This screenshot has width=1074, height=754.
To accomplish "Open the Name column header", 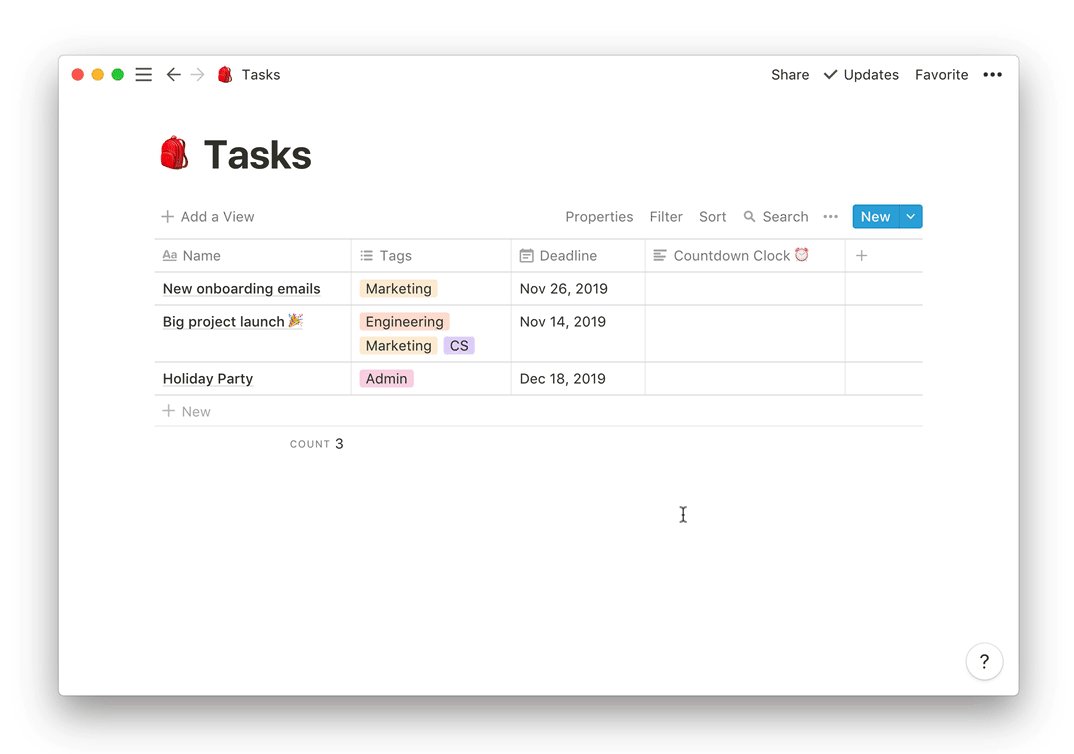I will 253,255.
